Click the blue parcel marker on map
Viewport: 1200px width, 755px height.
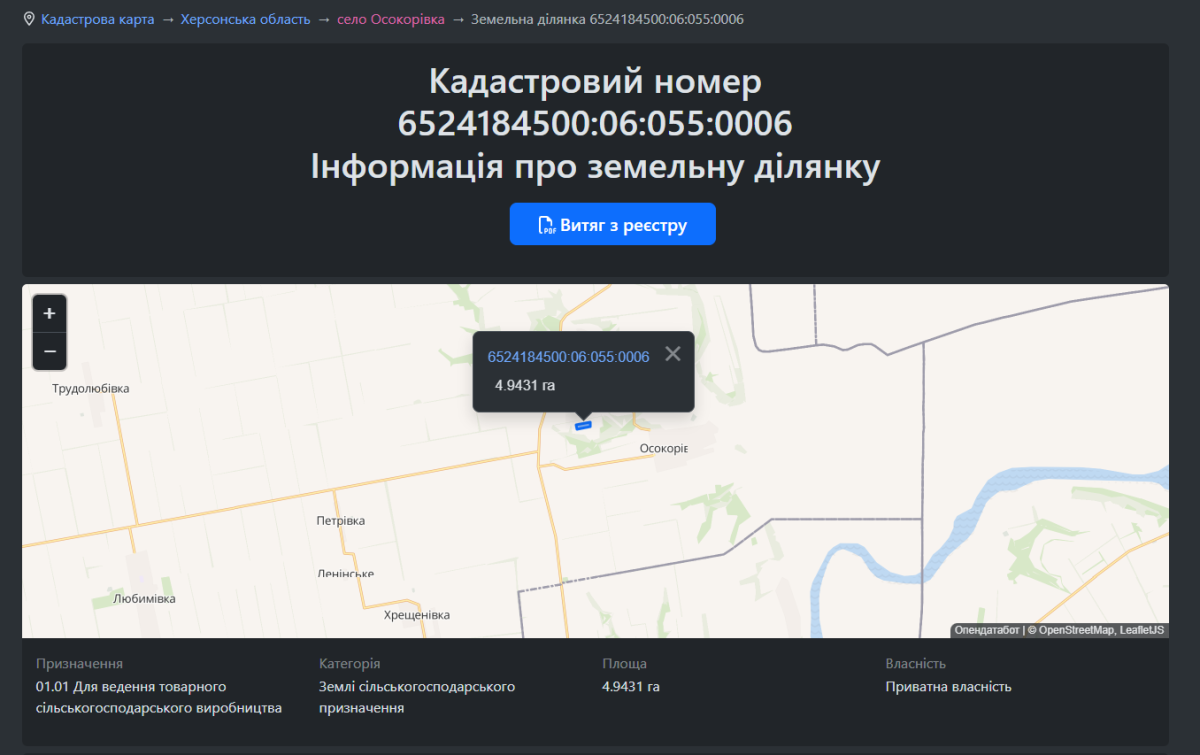tap(583, 425)
